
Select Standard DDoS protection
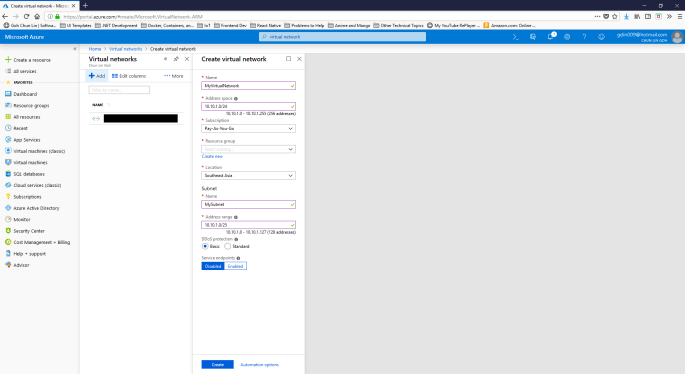pos(228,246)
